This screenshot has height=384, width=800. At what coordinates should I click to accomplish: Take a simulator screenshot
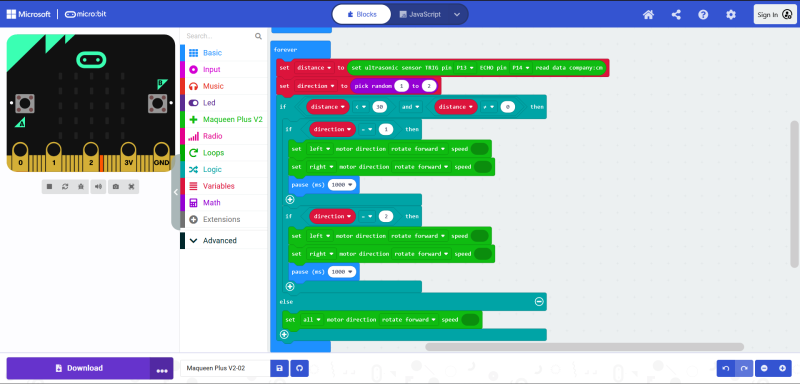(116, 187)
